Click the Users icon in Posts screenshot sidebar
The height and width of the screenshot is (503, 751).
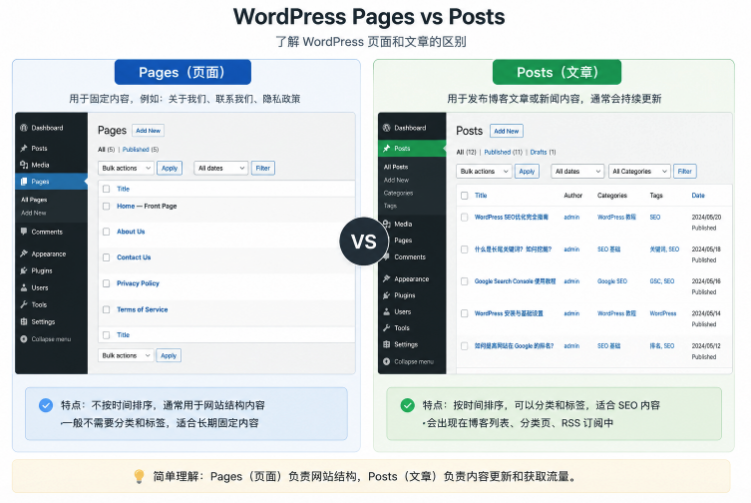tap(387, 311)
